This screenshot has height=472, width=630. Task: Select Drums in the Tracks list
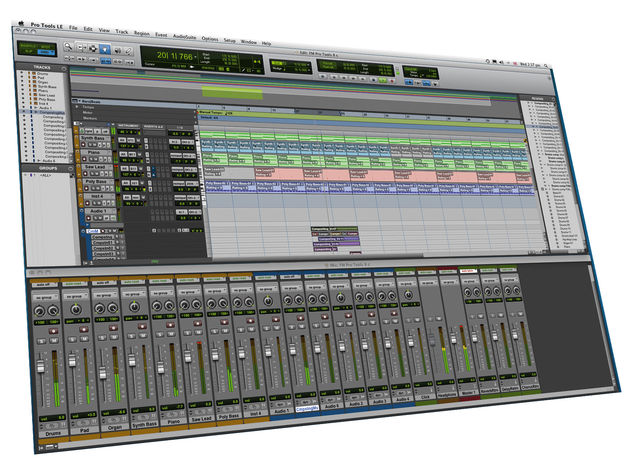43,74
